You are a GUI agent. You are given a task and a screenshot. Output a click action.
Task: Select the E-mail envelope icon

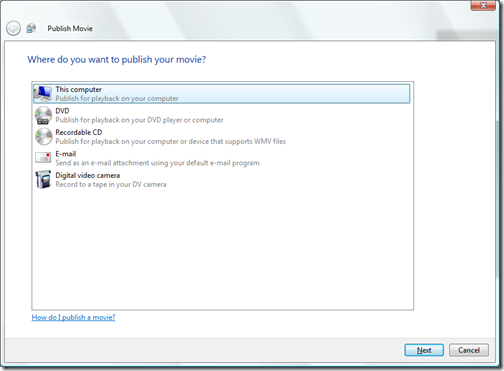point(43,158)
